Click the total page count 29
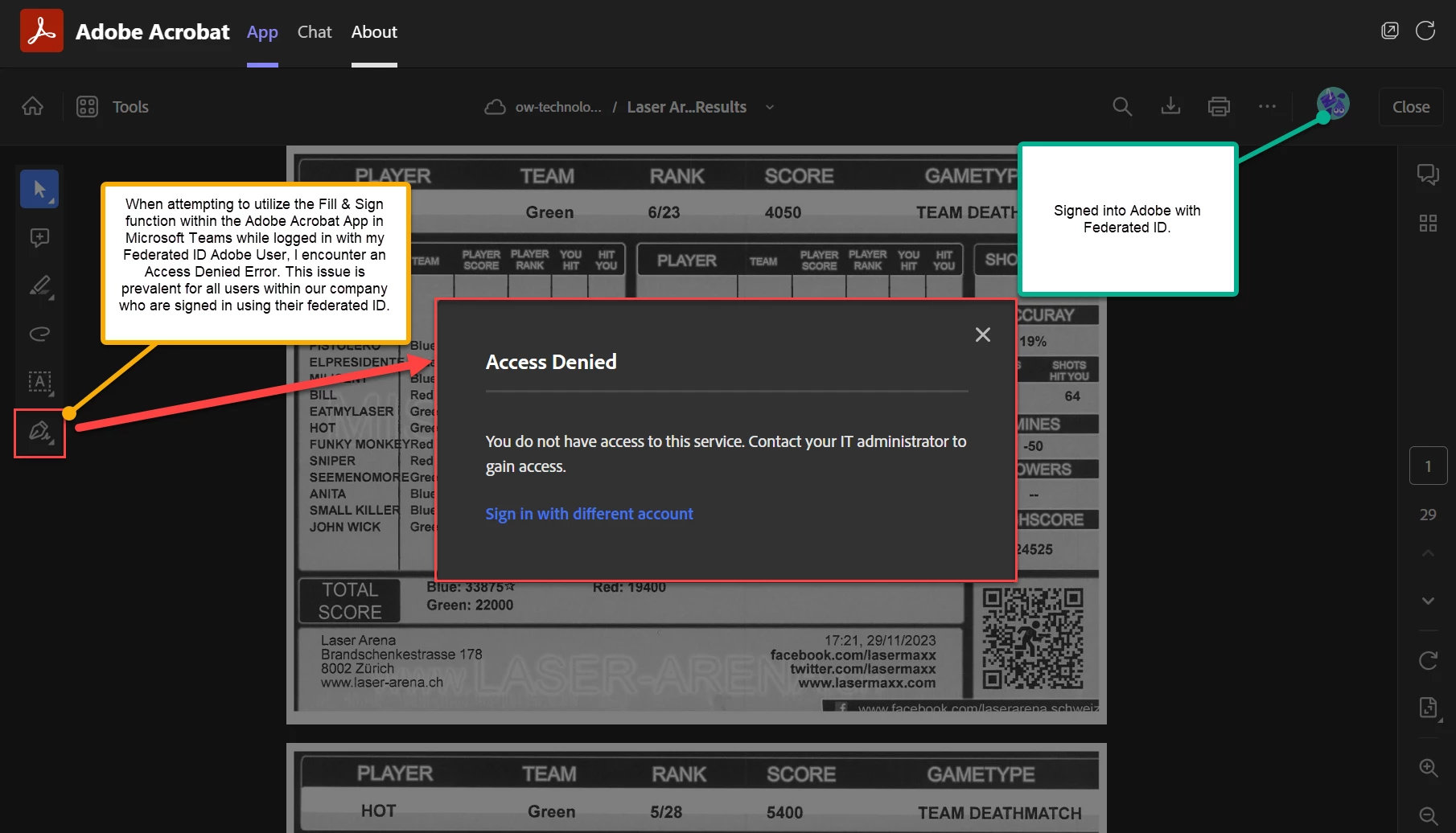This screenshot has height=833, width=1456. 1428,515
